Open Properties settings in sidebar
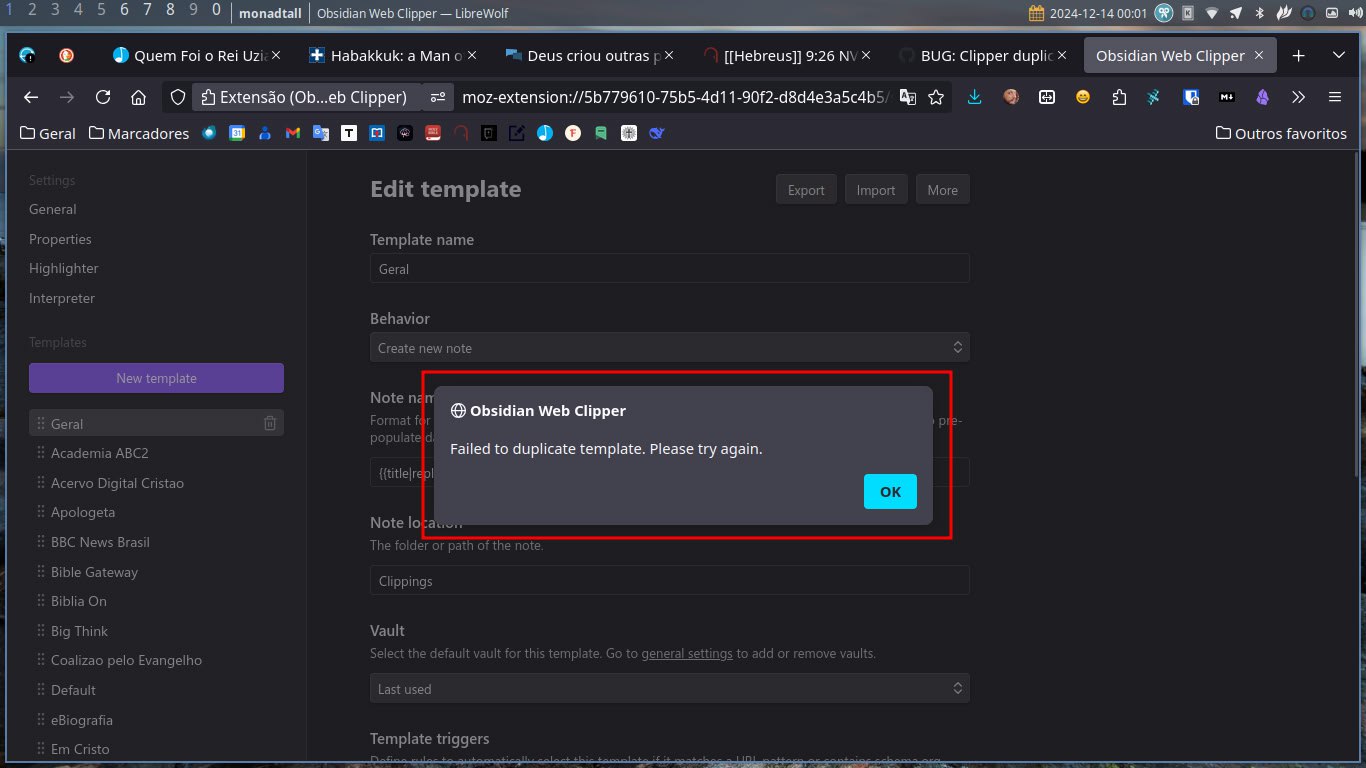 click(60, 239)
